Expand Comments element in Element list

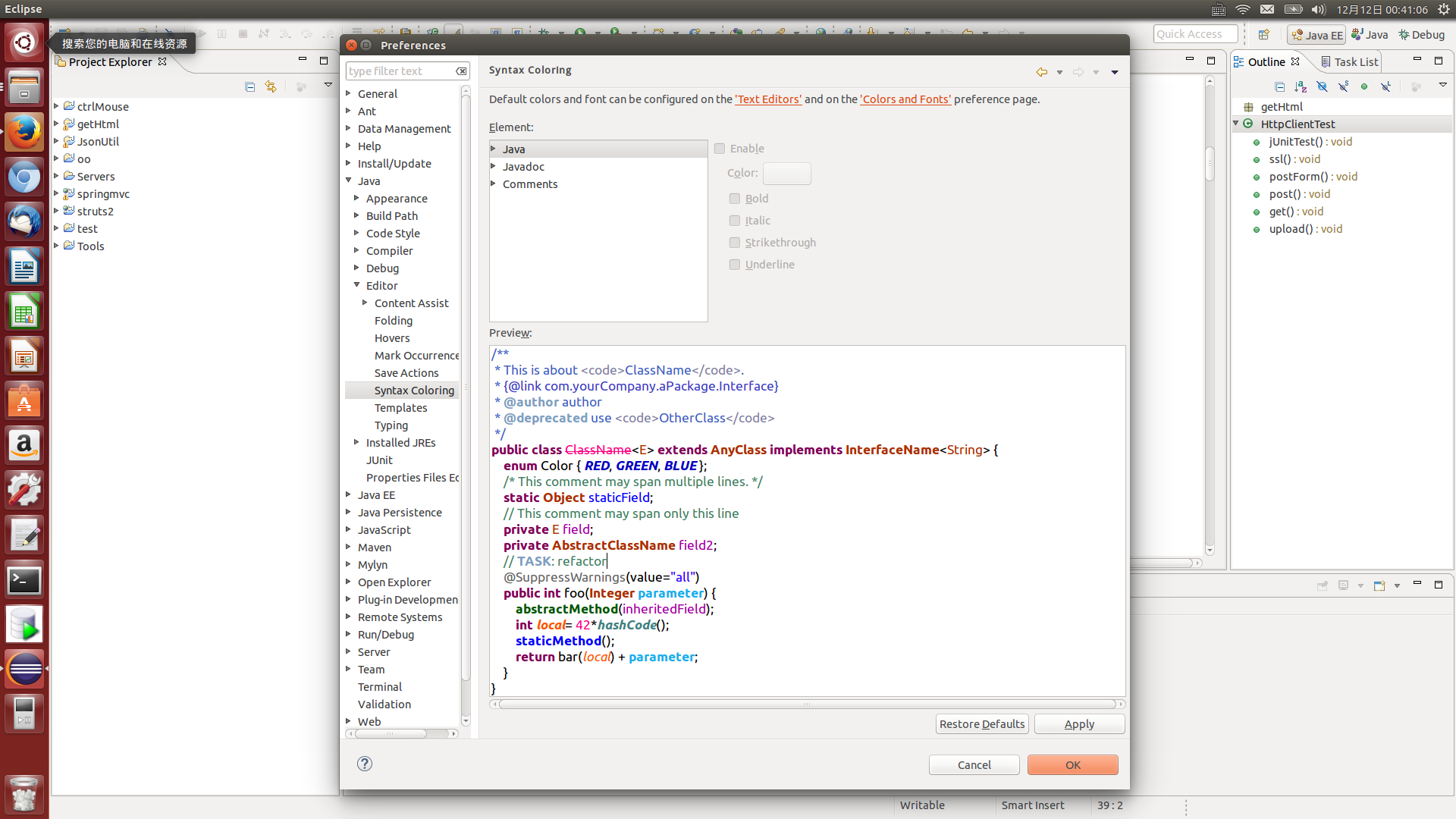494,184
